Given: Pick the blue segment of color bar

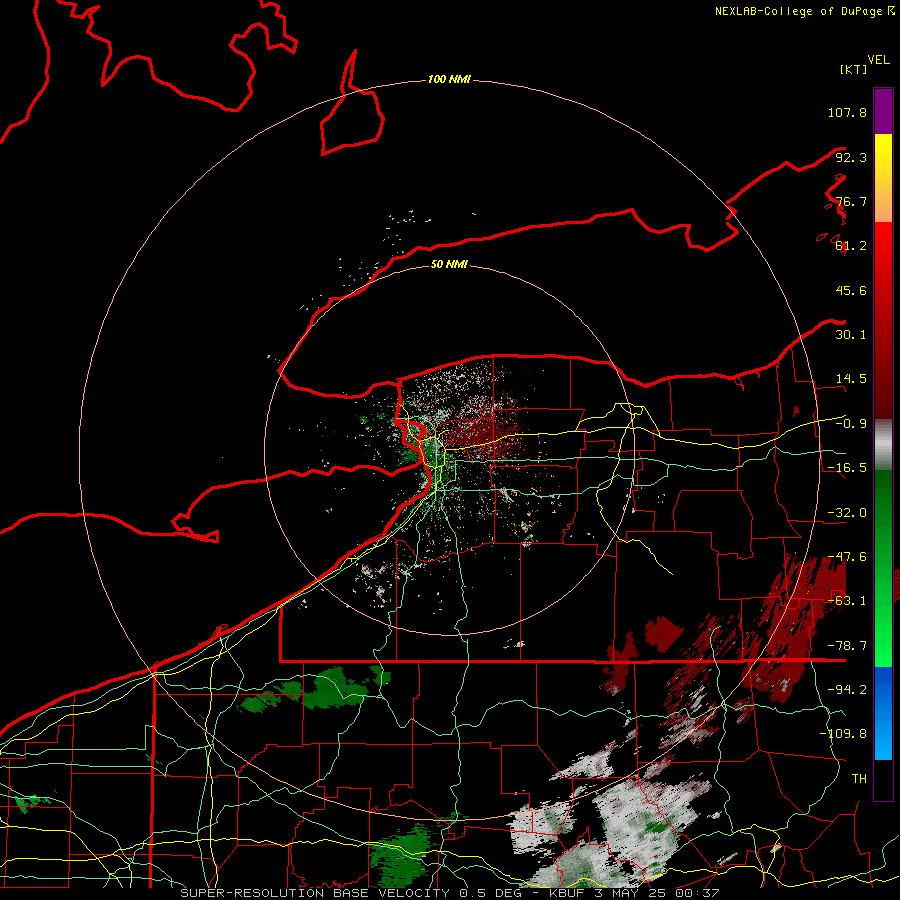Looking at the screenshot, I should (883, 713).
